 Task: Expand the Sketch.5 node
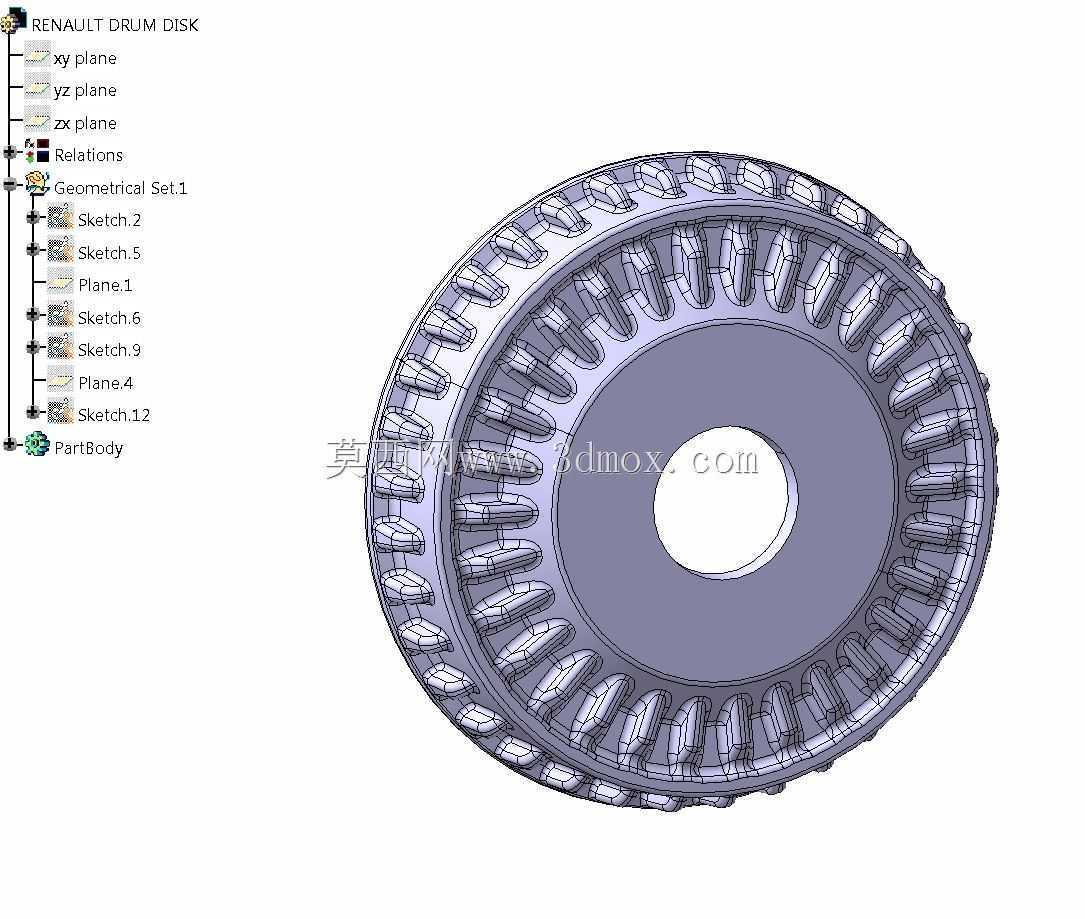pyautogui.click(x=33, y=250)
